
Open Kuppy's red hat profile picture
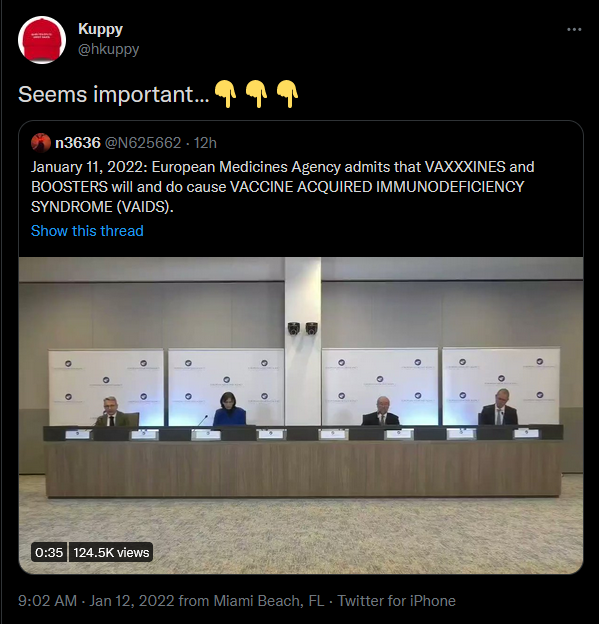pyautogui.click(x=42, y=40)
